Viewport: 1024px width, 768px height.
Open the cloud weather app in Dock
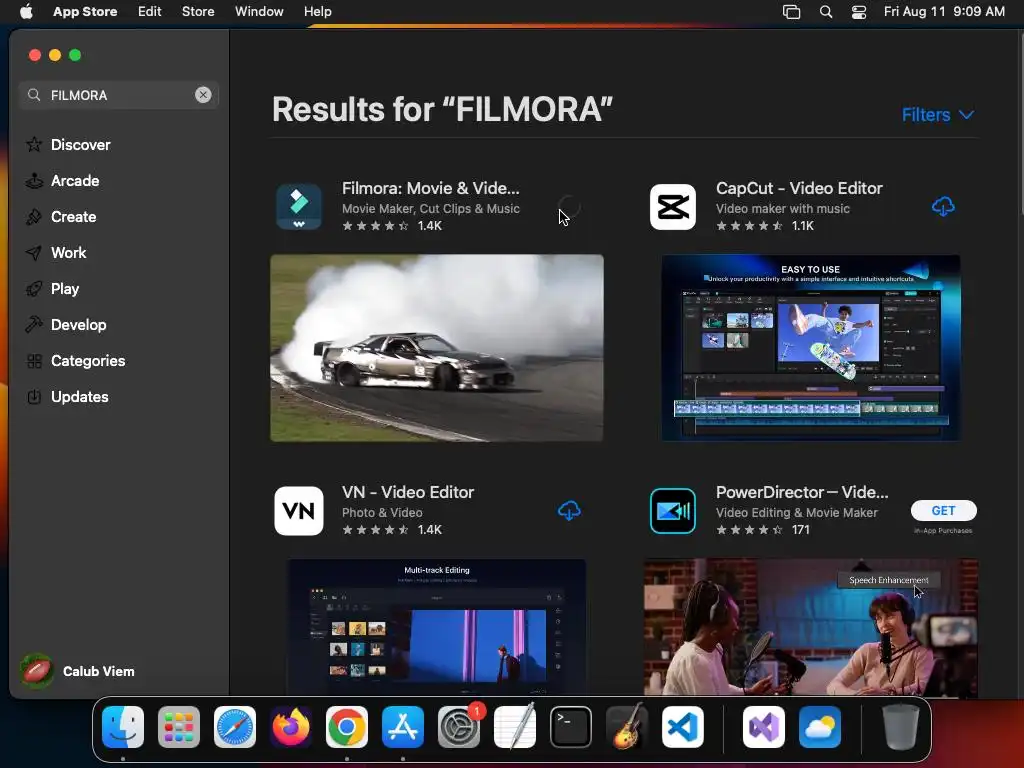coord(820,727)
